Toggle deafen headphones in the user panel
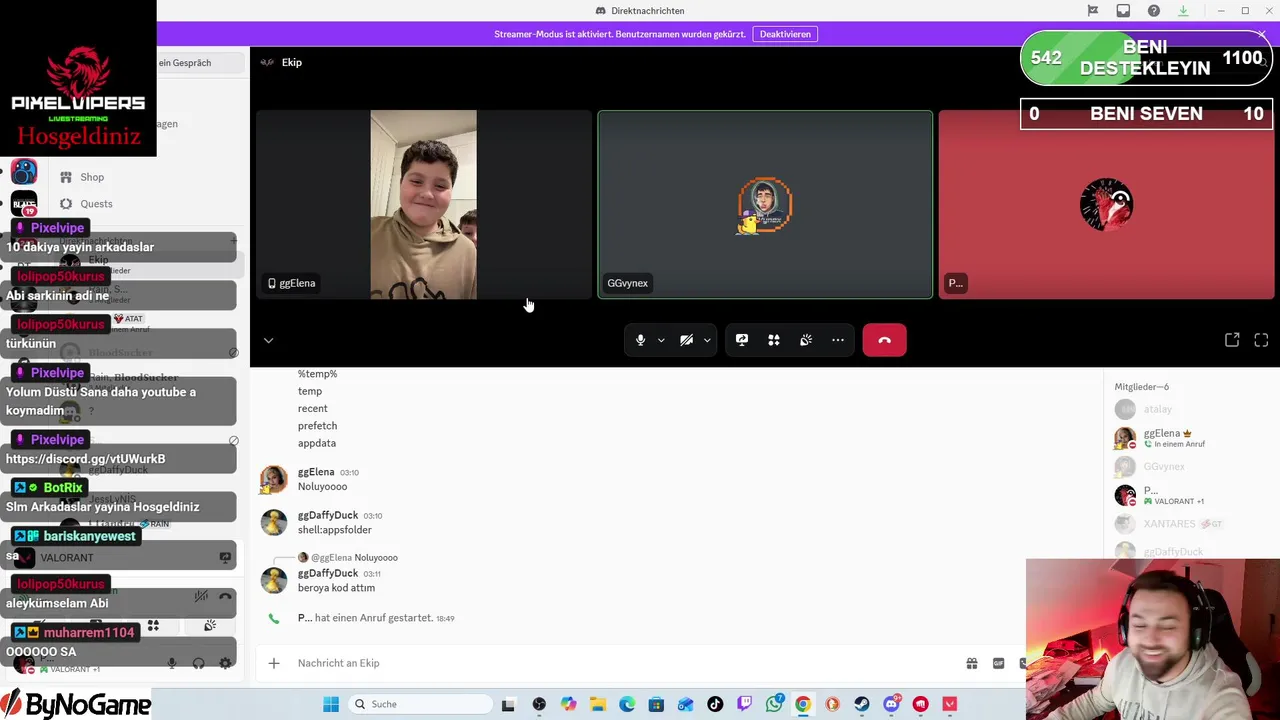The width and height of the screenshot is (1280, 720). point(198,663)
